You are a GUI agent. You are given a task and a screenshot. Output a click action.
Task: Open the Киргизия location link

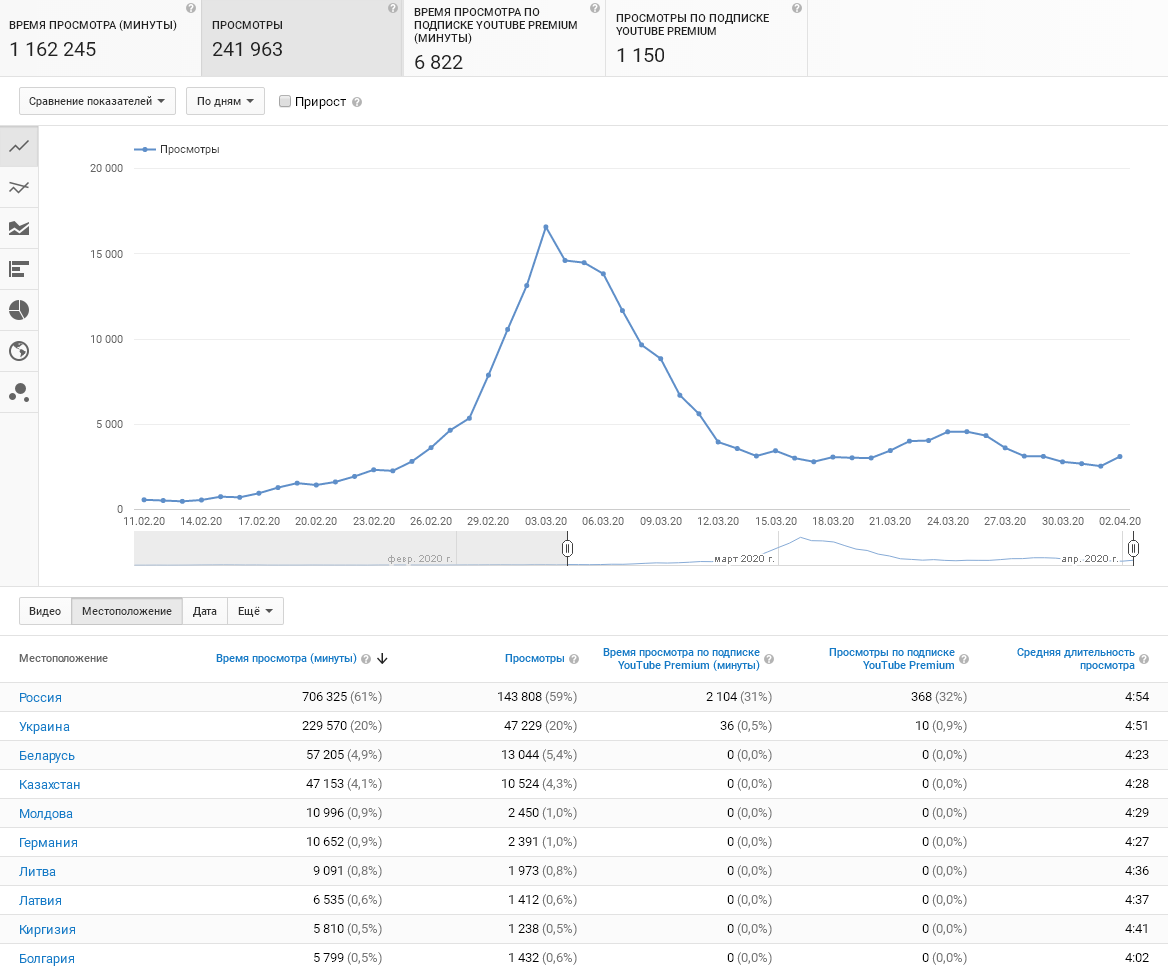pyautogui.click(x=47, y=930)
